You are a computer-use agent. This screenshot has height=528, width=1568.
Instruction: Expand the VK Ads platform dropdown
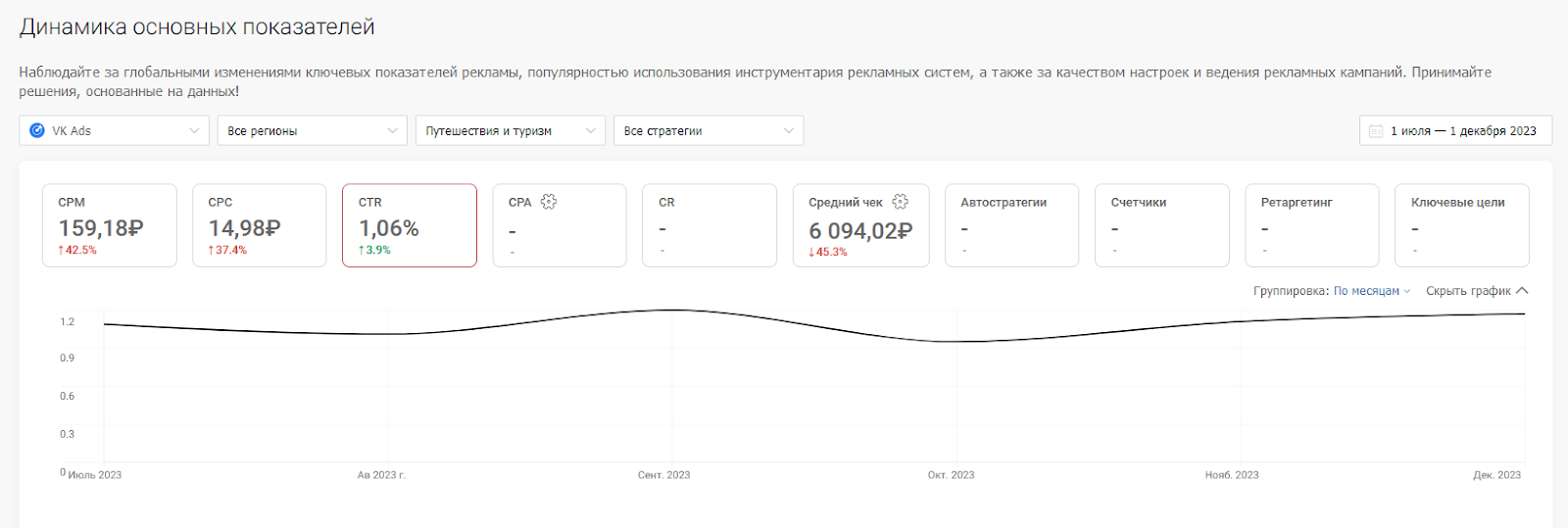(x=114, y=130)
